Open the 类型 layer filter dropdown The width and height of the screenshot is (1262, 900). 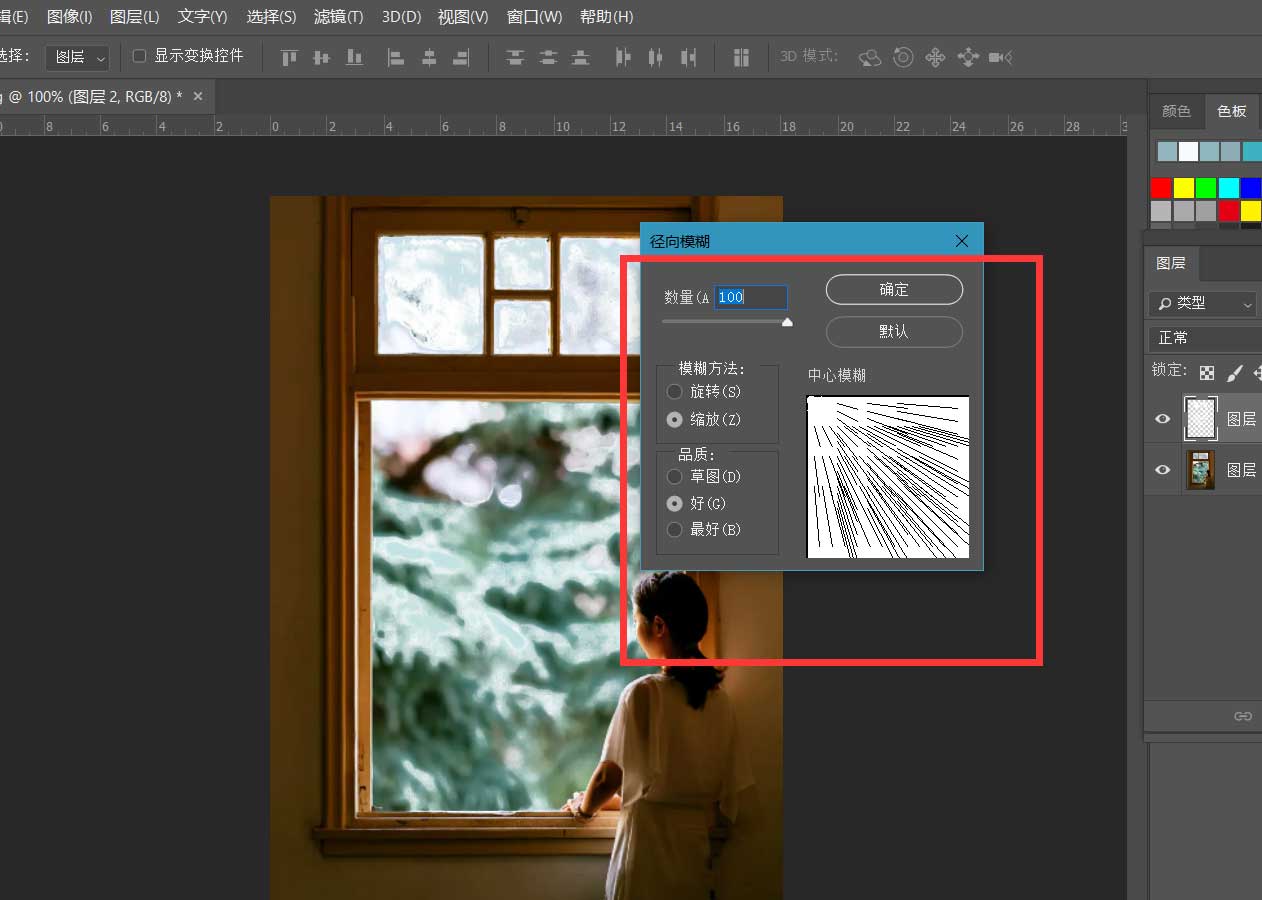[x=1203, y=303]
